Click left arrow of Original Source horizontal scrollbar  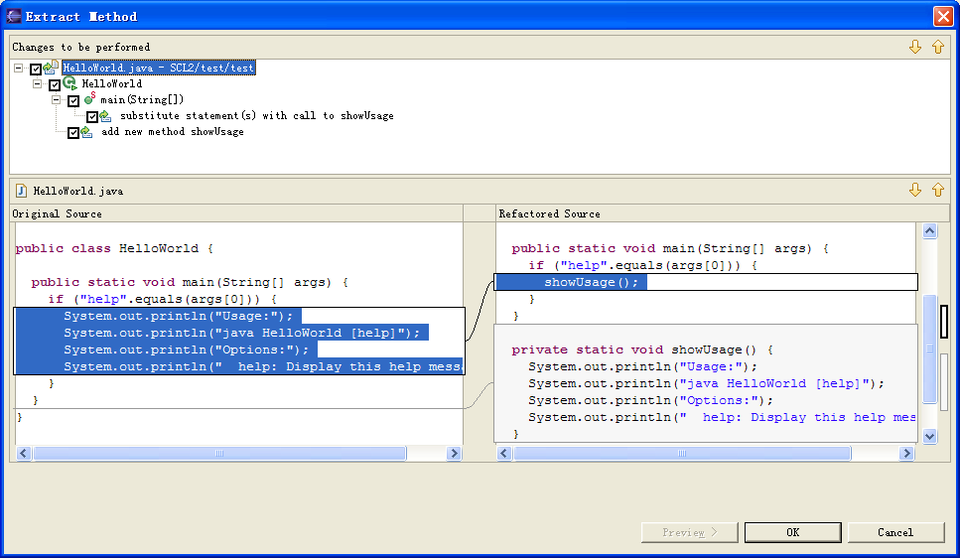click(x=24, y=453)
